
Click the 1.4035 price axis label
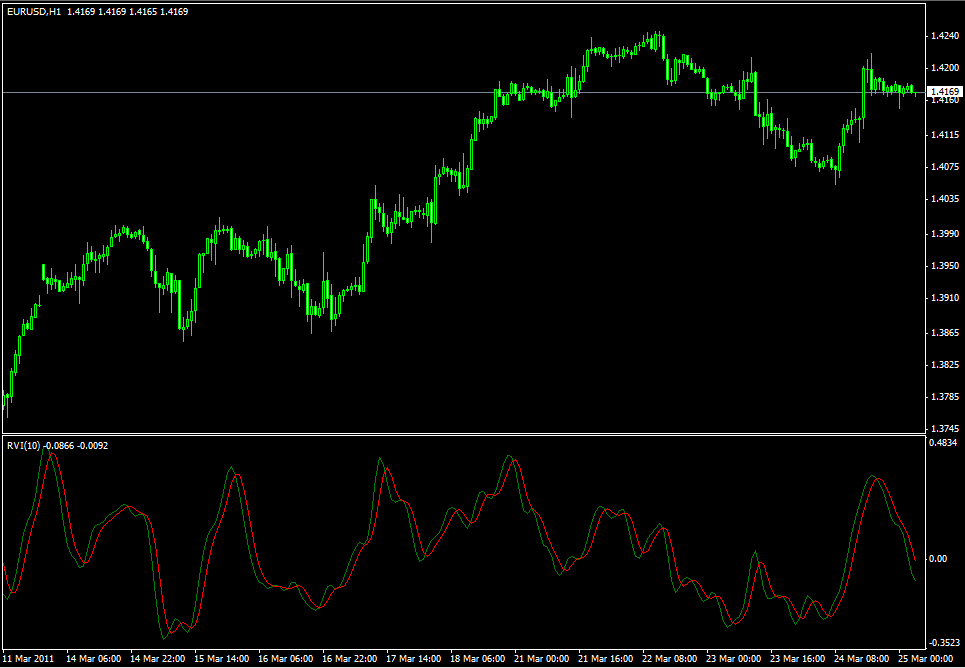943,199
